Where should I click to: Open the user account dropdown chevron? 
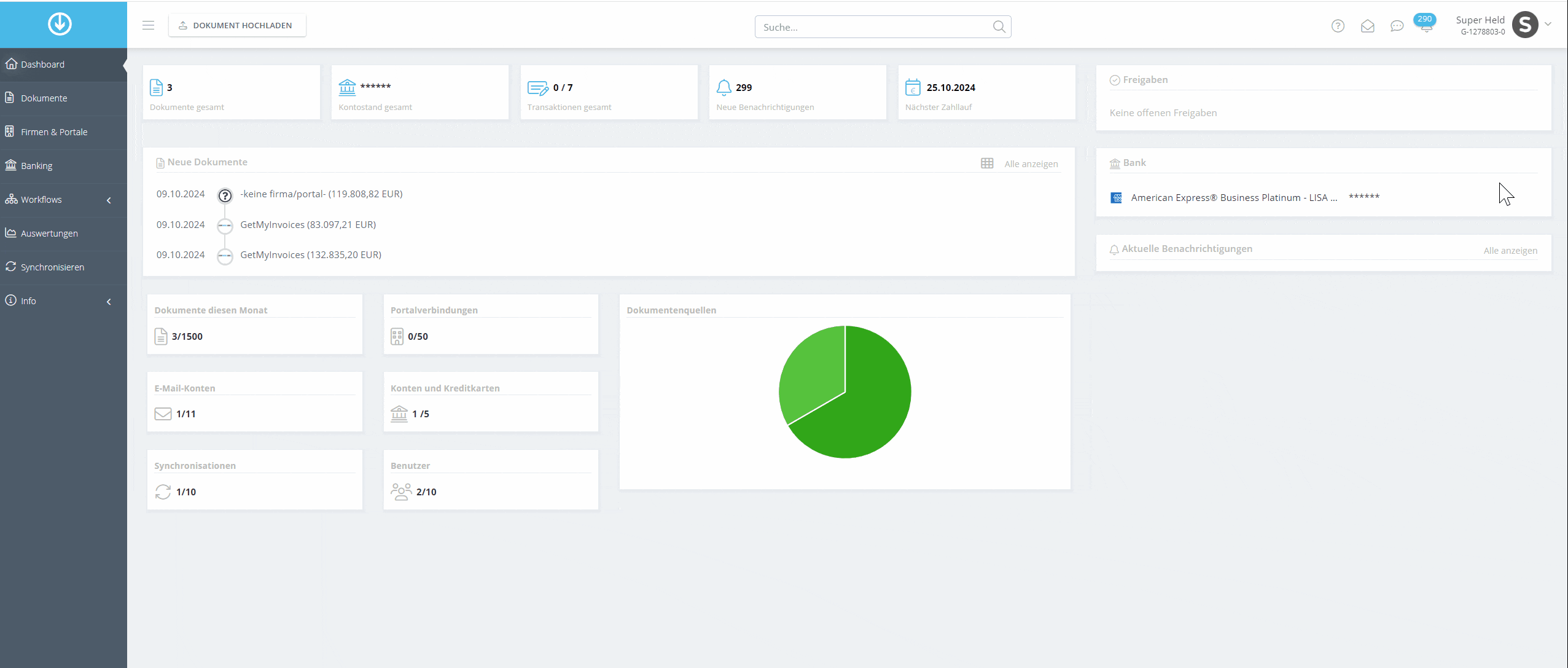point(1548,24)
